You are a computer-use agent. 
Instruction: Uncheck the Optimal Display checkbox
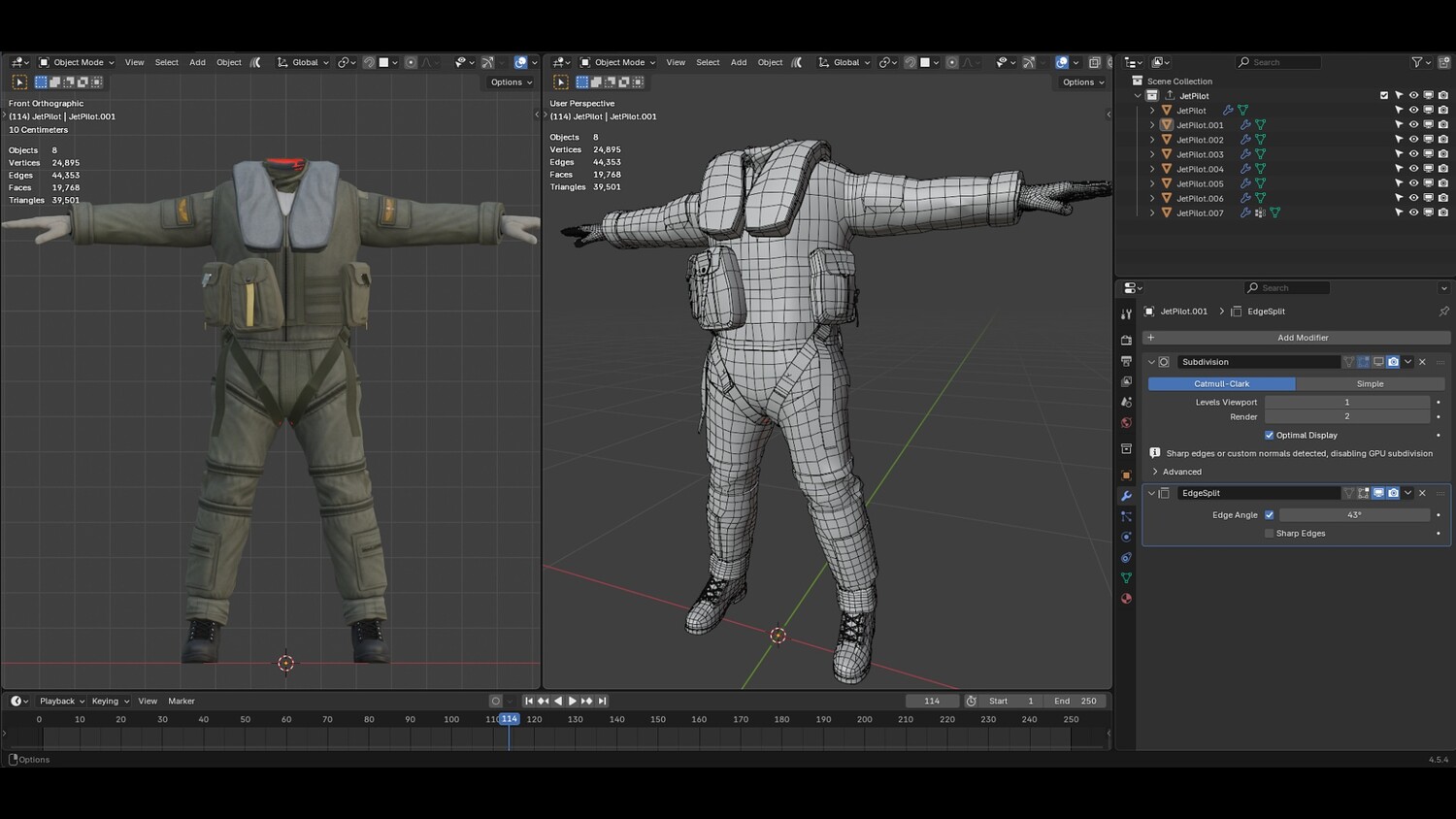pos(1269,435)
